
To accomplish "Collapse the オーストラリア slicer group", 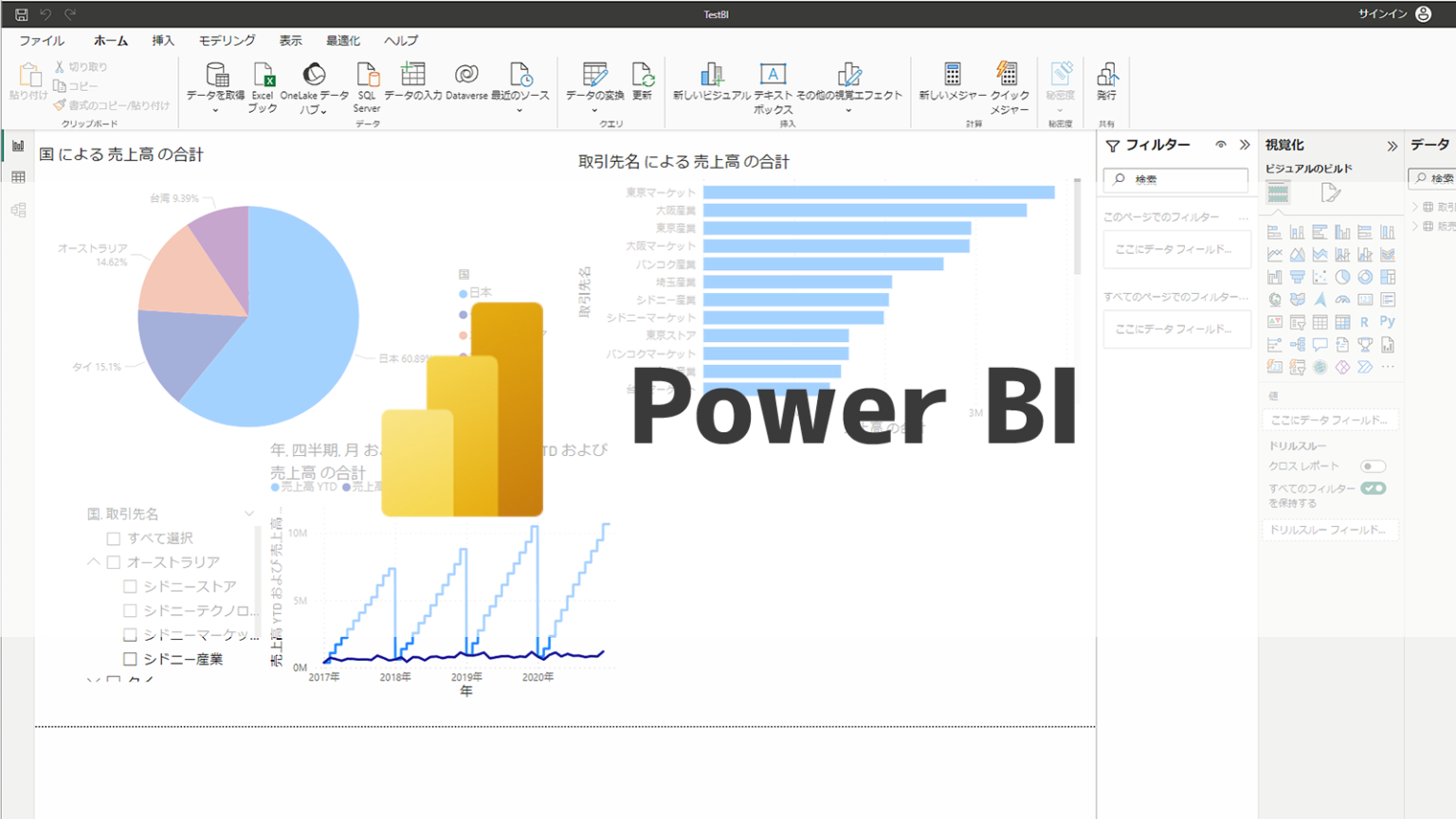I will [93, 561].
